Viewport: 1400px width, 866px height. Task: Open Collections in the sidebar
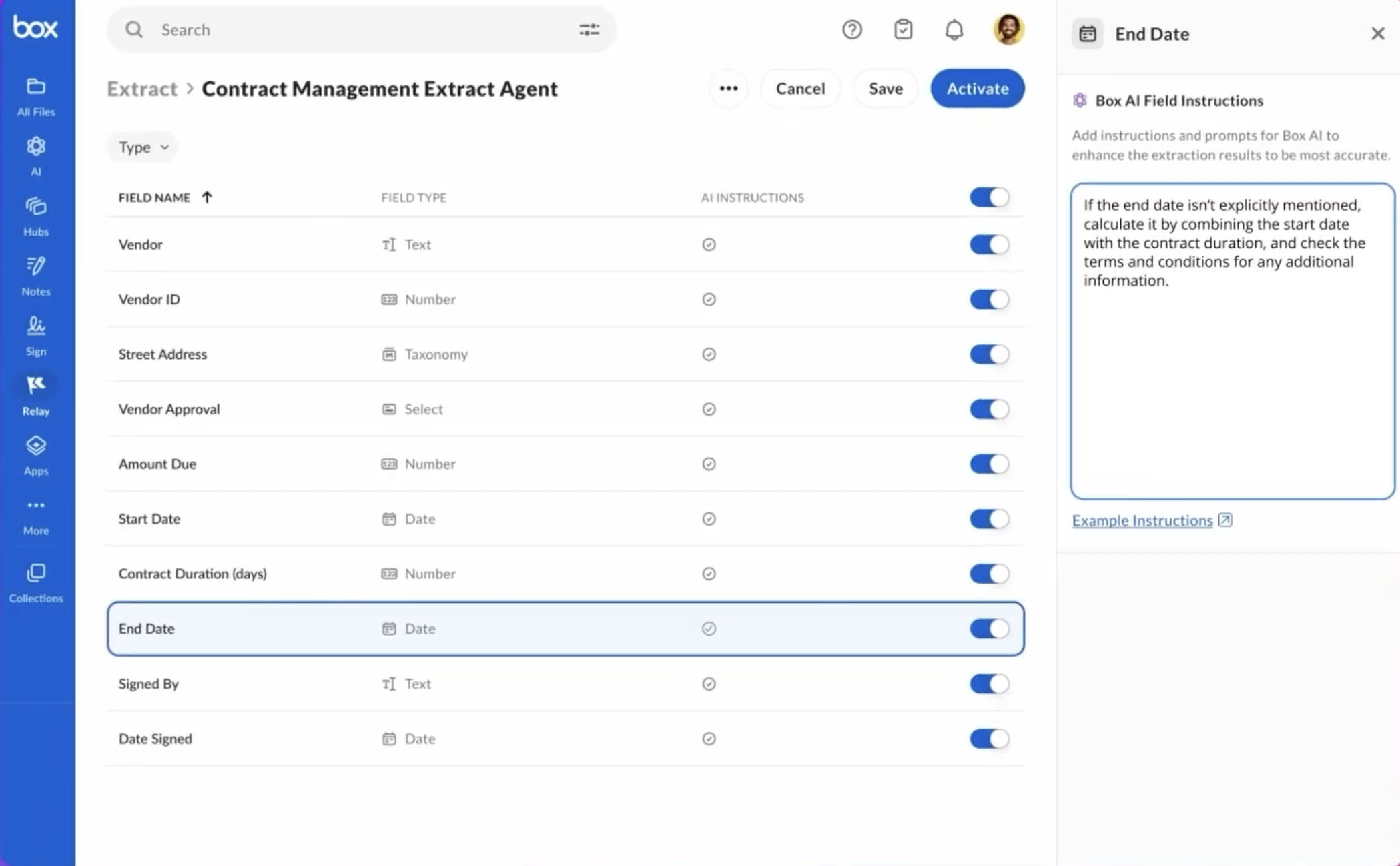[36, 583]
